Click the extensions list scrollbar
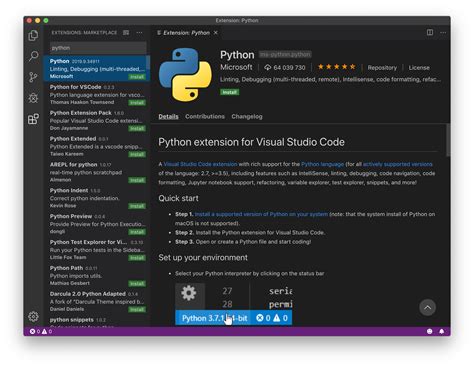The height and width of the screenshot is (367, 474). (x=148, y=63)
